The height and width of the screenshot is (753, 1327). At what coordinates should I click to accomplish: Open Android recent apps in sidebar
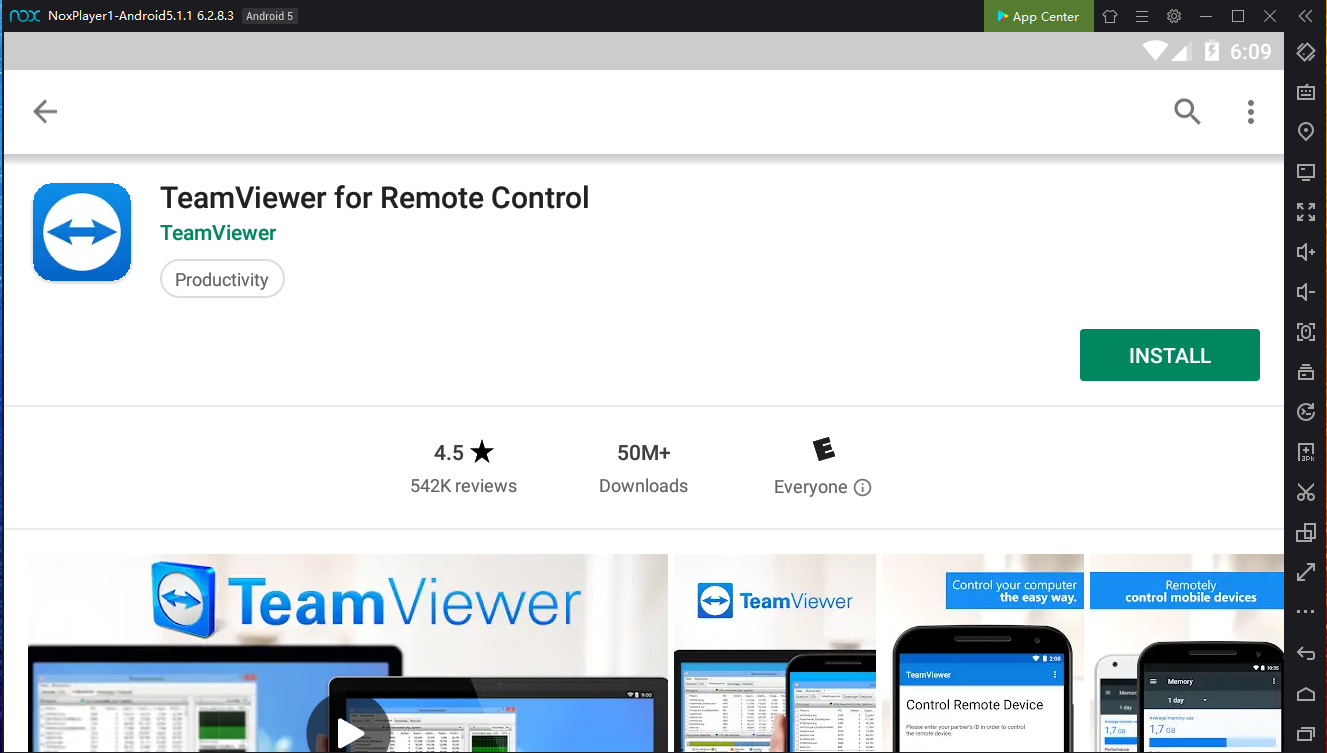1305,734
